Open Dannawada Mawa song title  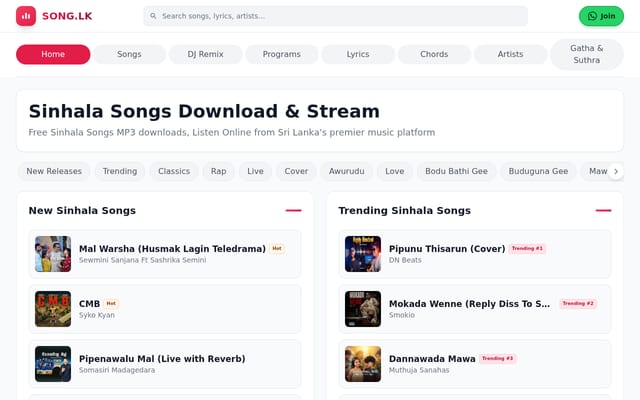(432, 359)
